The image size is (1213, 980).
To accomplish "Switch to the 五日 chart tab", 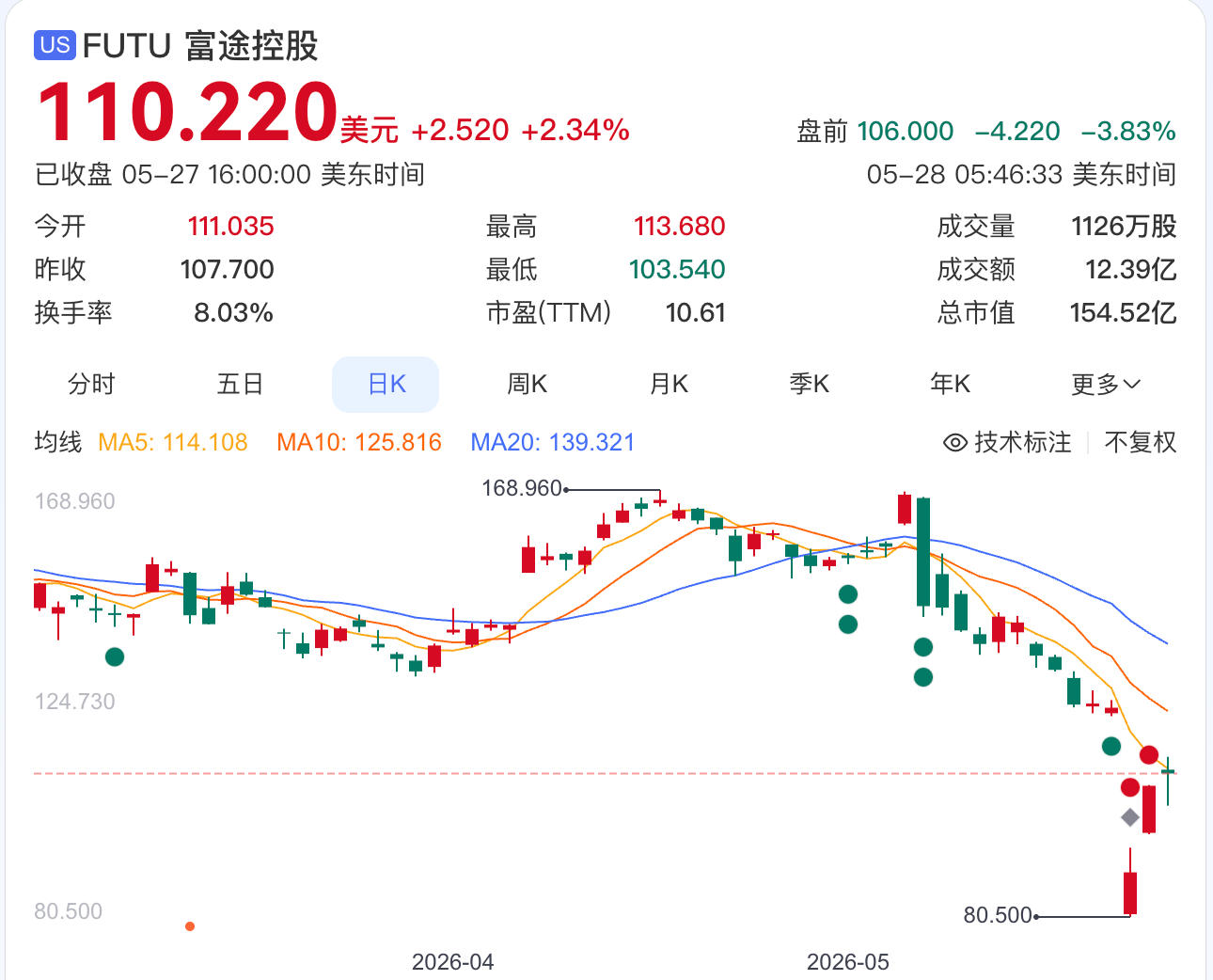I will tap(240, 384).
